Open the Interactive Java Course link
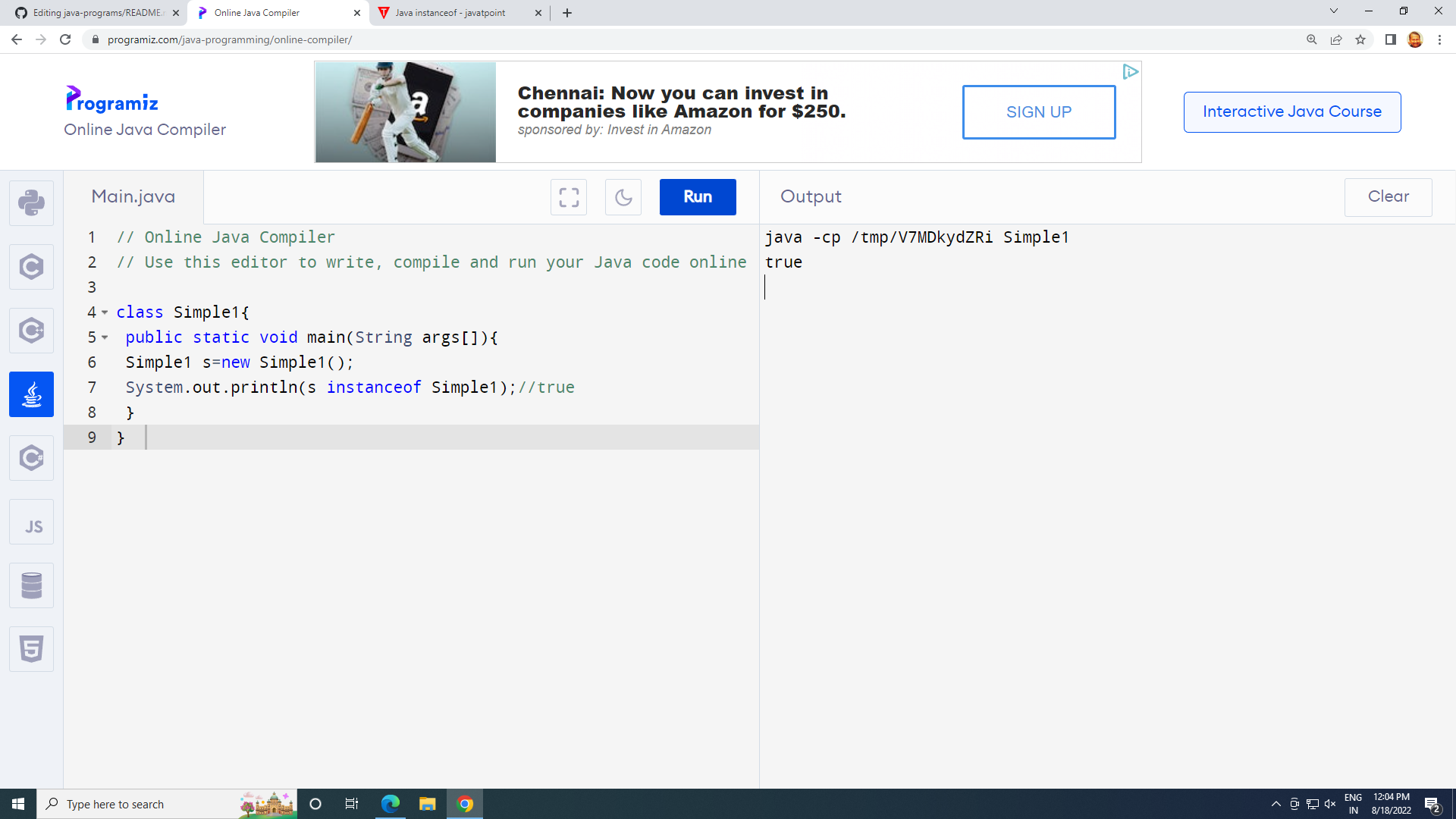 pyautogui.click(x=1291, y=111)
